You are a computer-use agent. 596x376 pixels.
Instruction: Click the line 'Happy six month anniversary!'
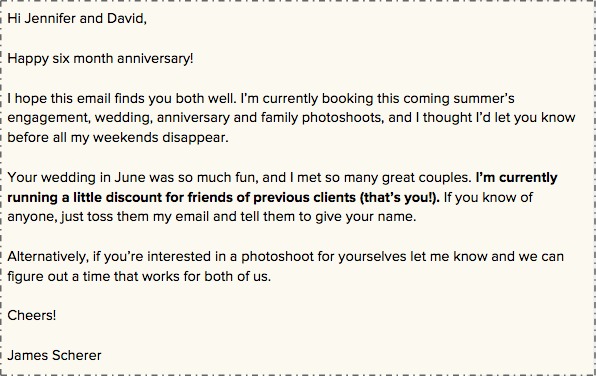100,59
